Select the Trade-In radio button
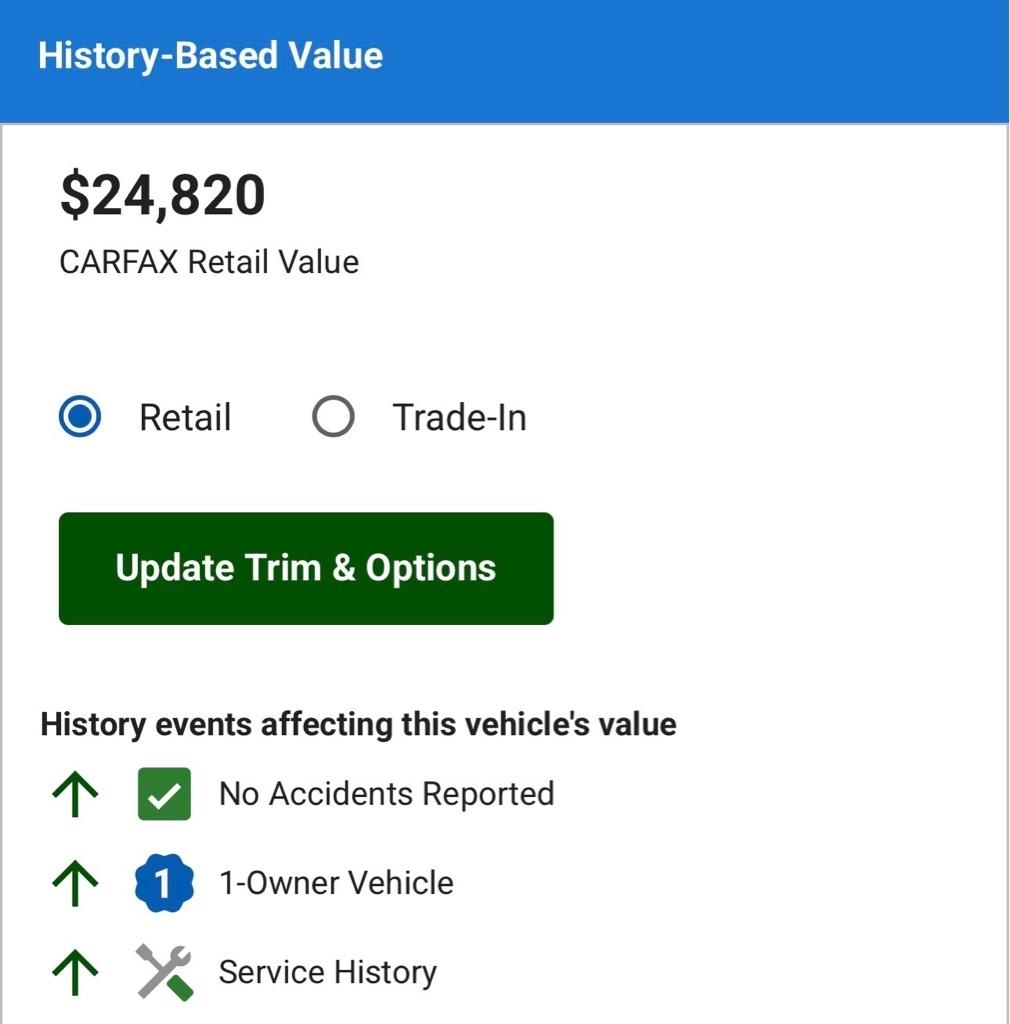 tap(333, 416)
